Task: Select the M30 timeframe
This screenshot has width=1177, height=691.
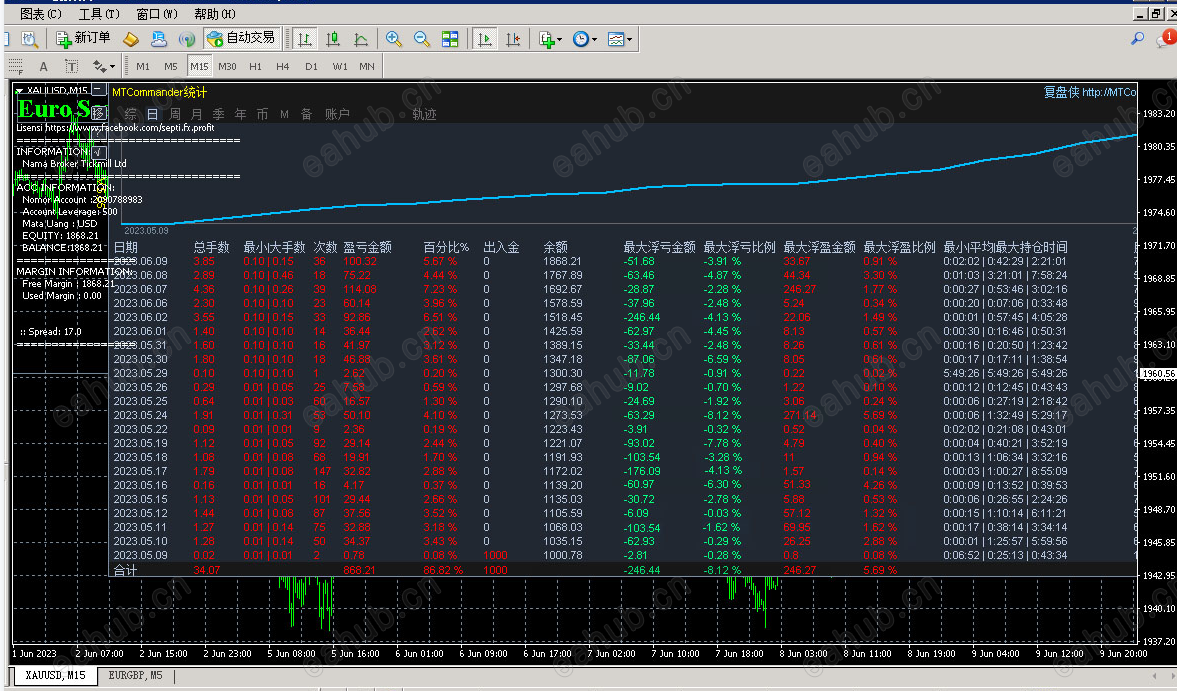Action: (227, 66)
